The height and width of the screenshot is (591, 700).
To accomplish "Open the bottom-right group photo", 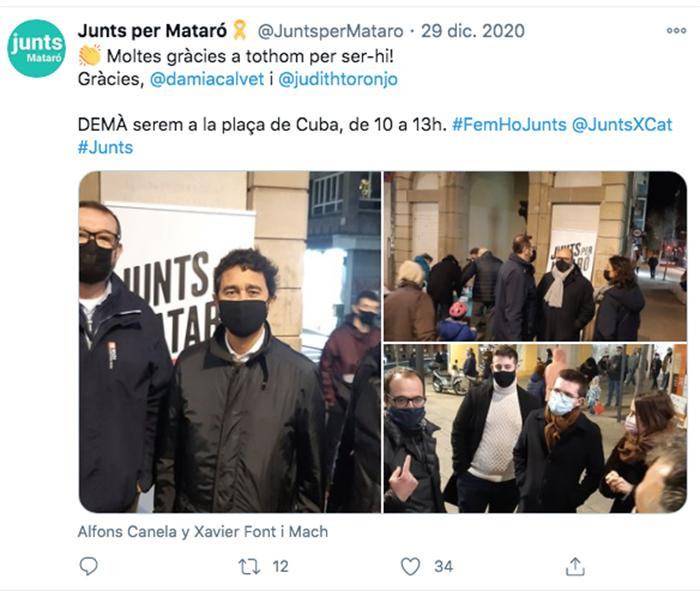I will [x=535, y=429].
